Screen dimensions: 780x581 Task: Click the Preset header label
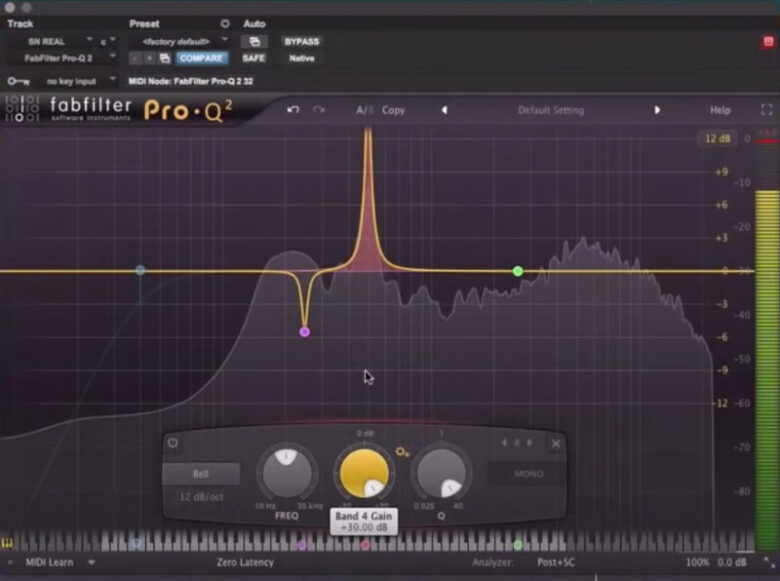click(144, 23)
